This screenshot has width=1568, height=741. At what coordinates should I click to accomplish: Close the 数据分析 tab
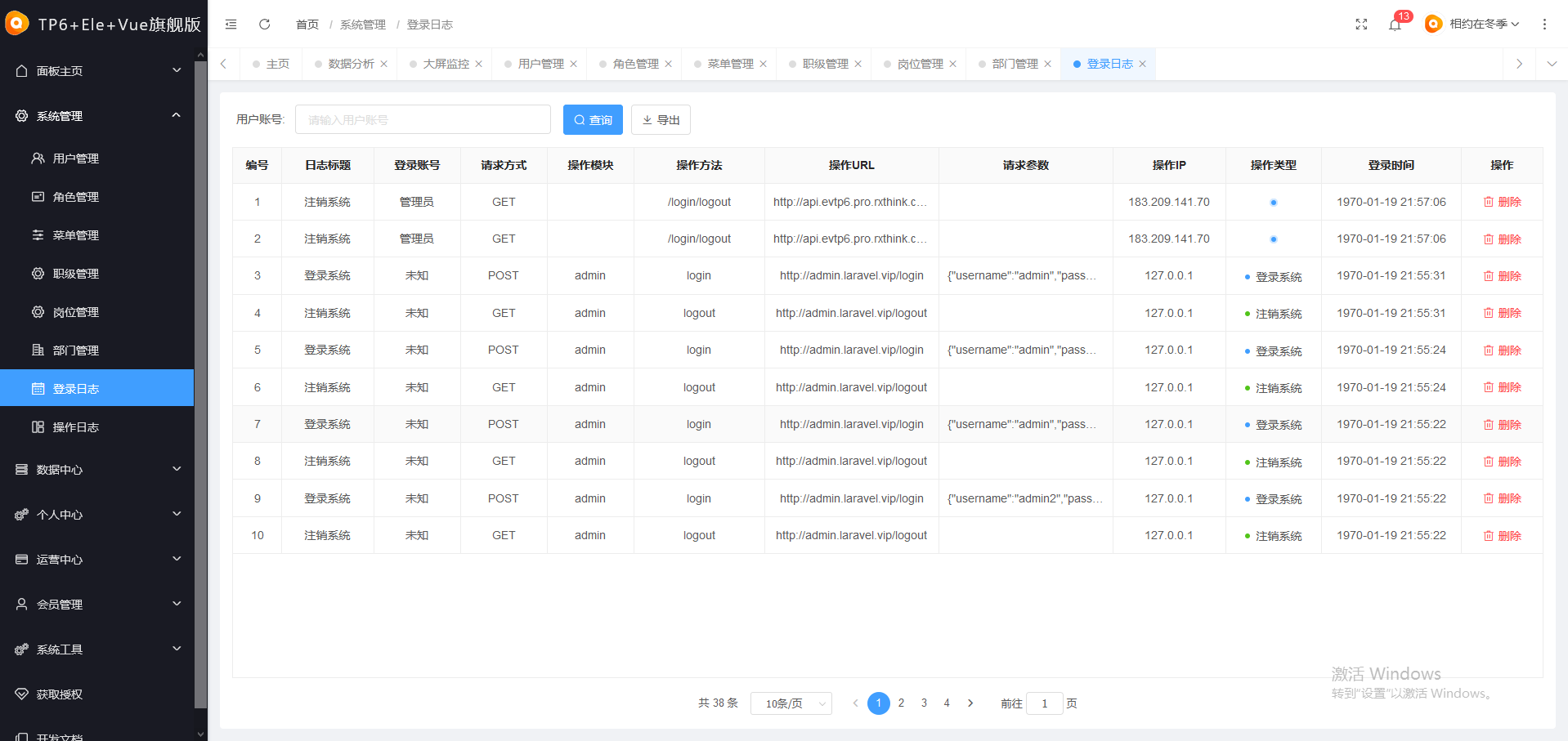point(384,64)
